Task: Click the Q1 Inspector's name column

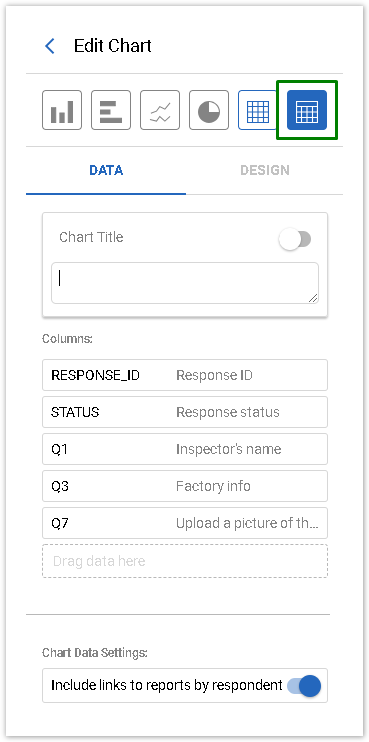Action: tap(185, 449)
